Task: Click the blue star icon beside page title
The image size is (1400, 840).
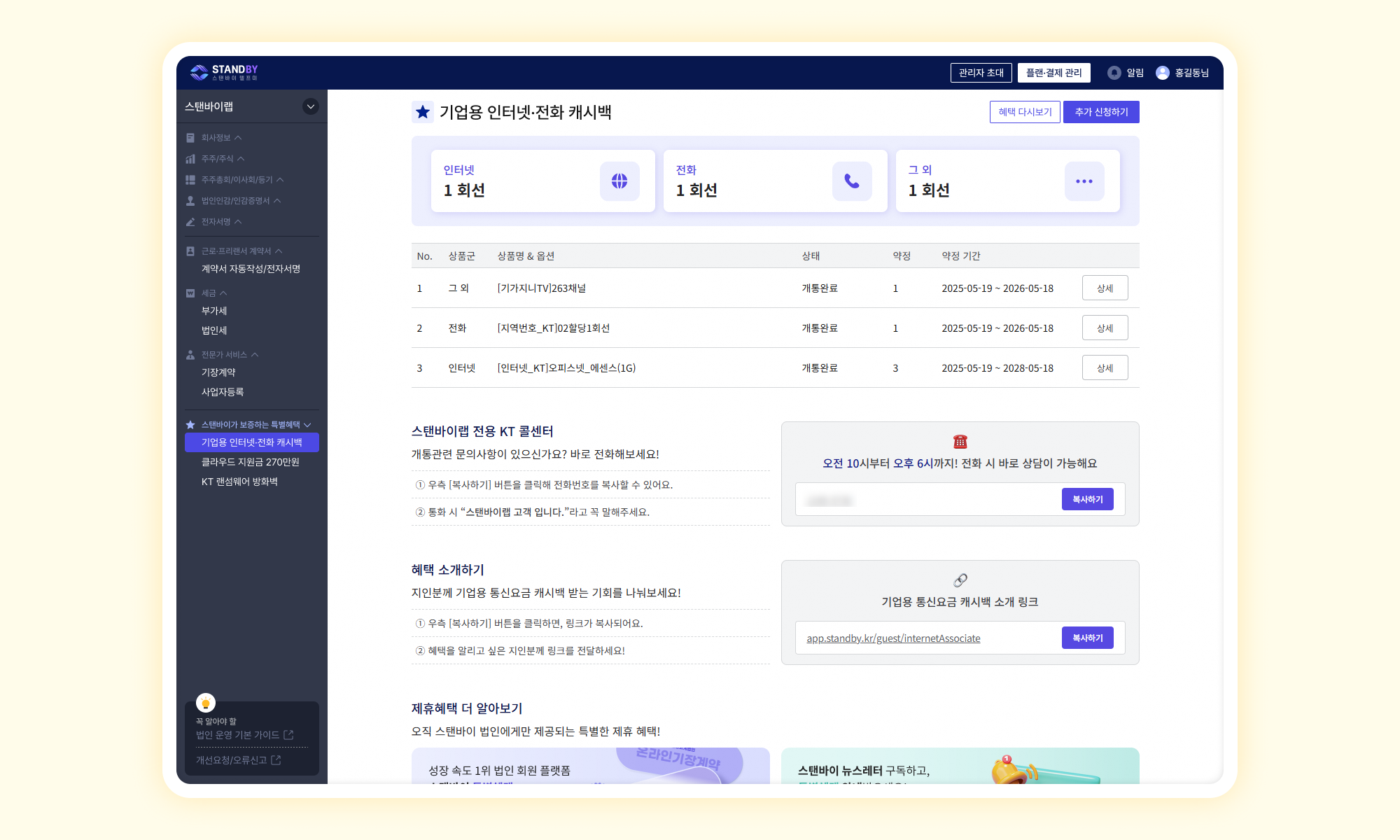Action: [422, 112]
